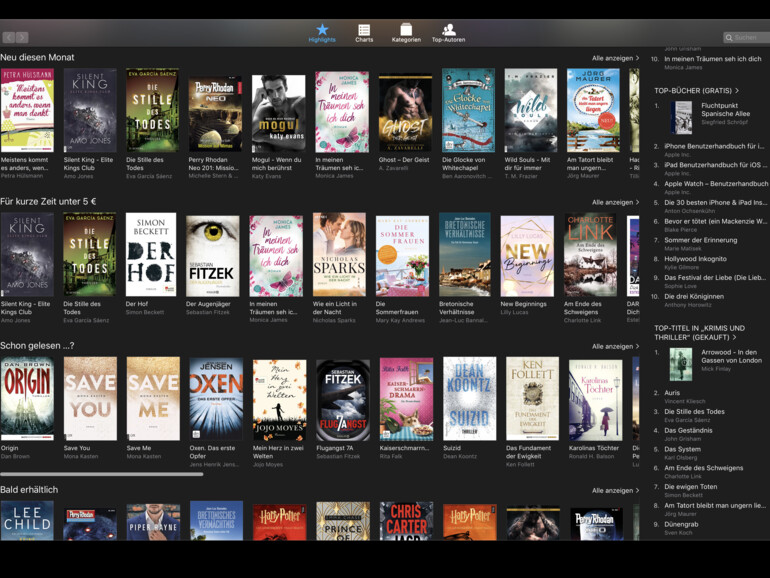This screenshot has height=578, width=770.
Task: Expand Top-Titel in Krimis und Thriller list
Action: pos(699,332)
